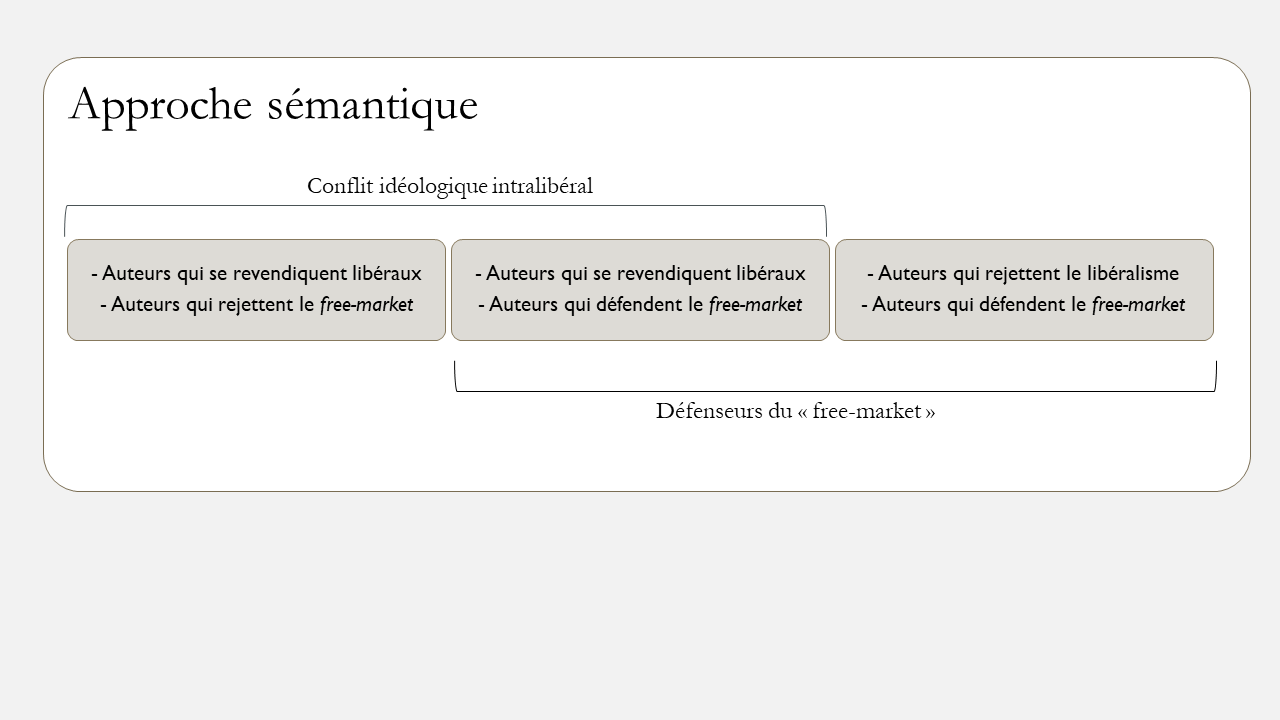Select the "Auteurs qui rejettent le libéralisme" line
Viewport: 1280px width, 720px height.
point(1023,273)
